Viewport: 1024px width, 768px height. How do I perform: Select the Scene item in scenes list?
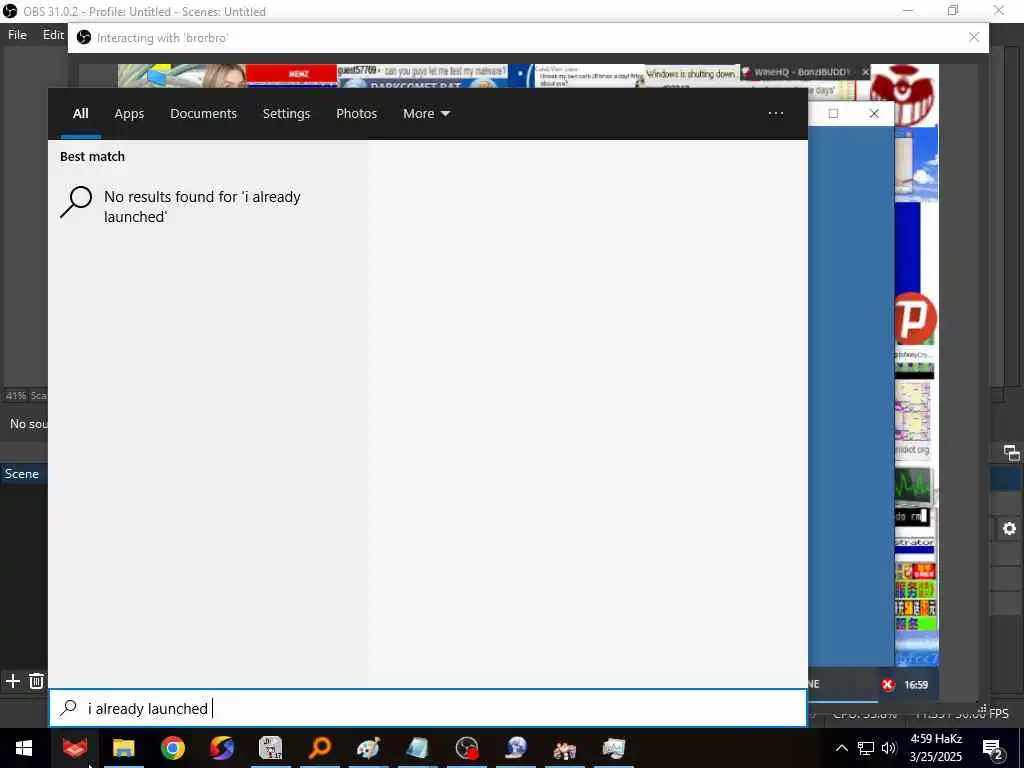coord(22,474)
